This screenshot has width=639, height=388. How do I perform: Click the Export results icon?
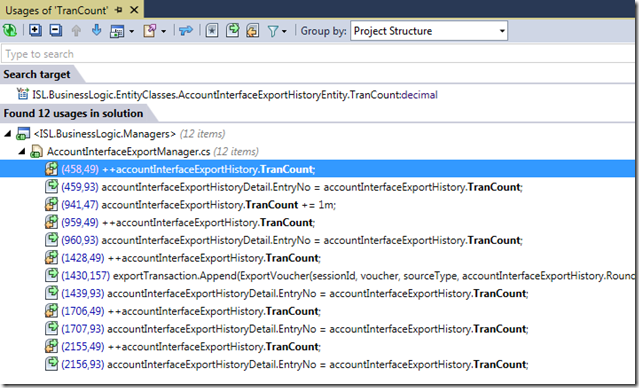click(x=150, y=31)
